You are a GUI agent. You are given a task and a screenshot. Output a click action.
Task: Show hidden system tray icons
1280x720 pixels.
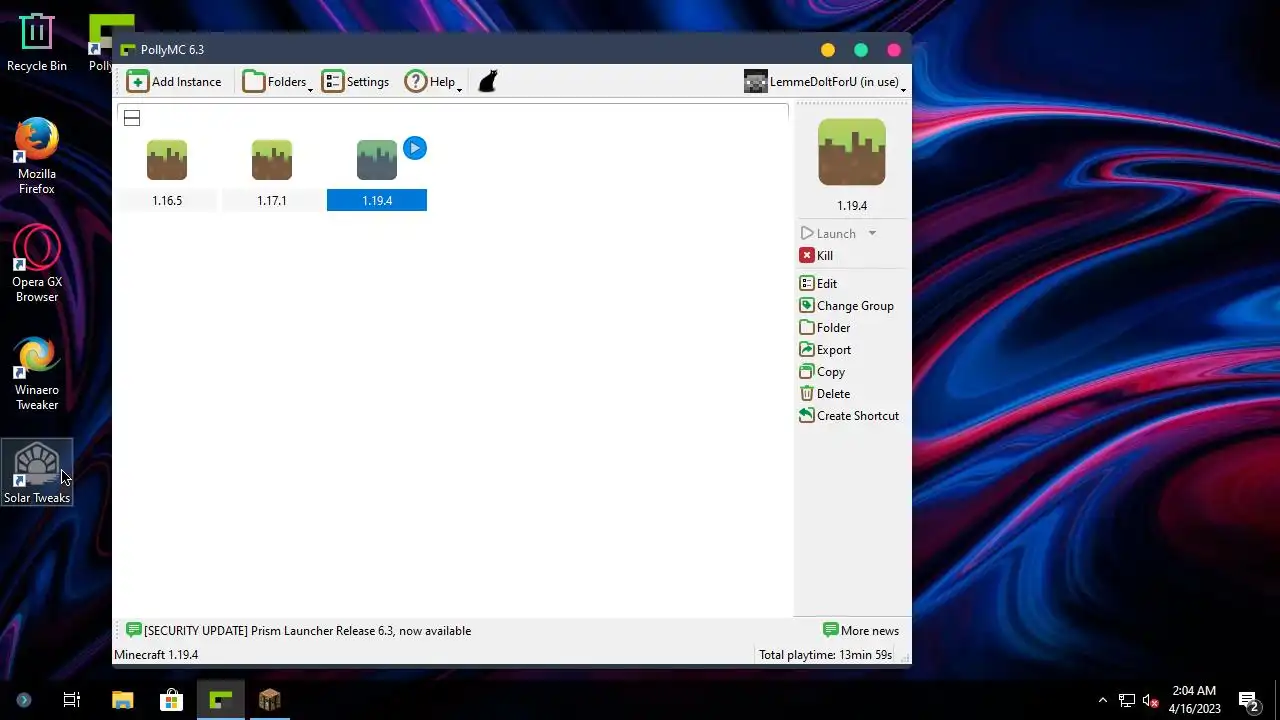click(x=1103, y=700)
